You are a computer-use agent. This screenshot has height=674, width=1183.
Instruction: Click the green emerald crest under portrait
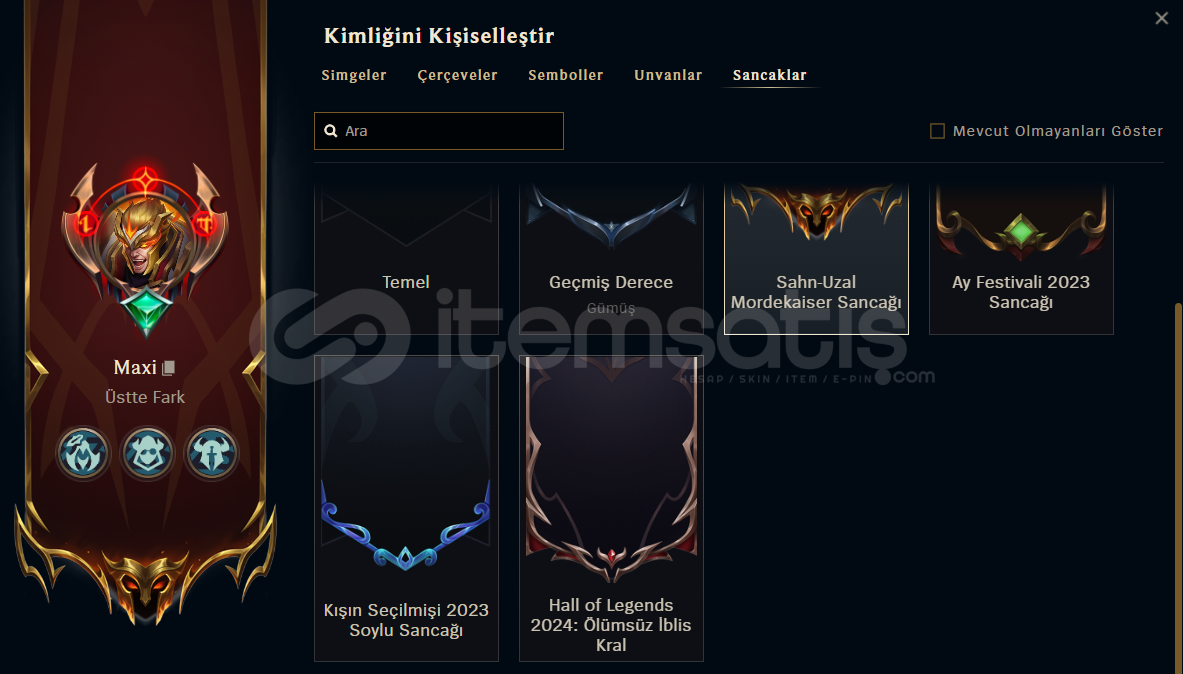[146, 311]
